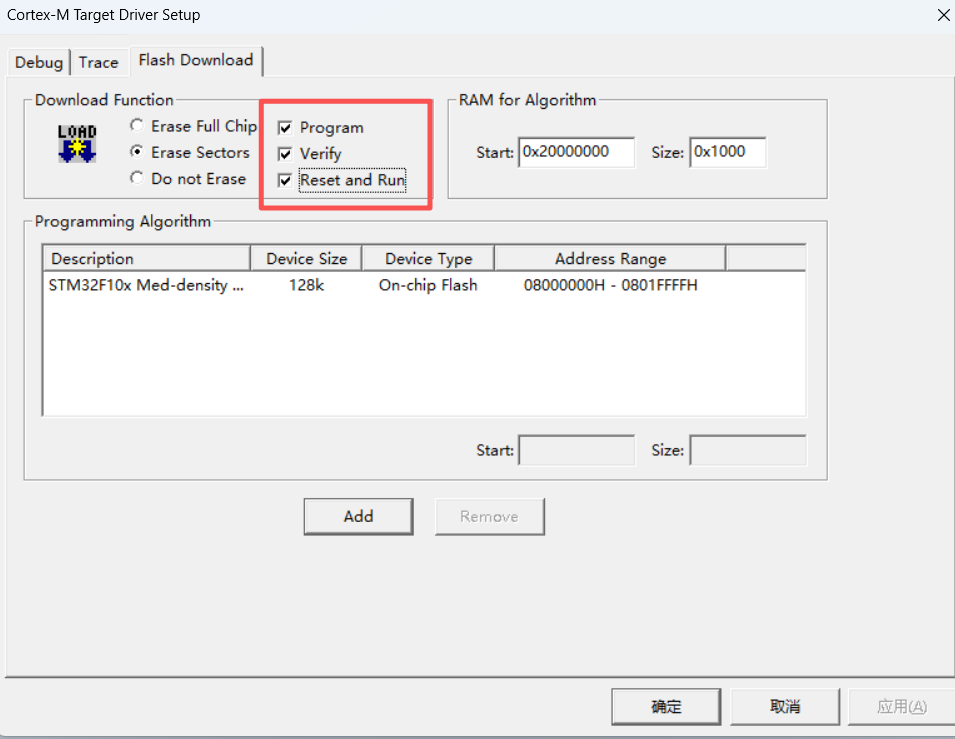Viewport: 955px width, 739px height.
Task: Select the Erase Full Chip option
Action: pyautogui.click(x=194, y=126)
